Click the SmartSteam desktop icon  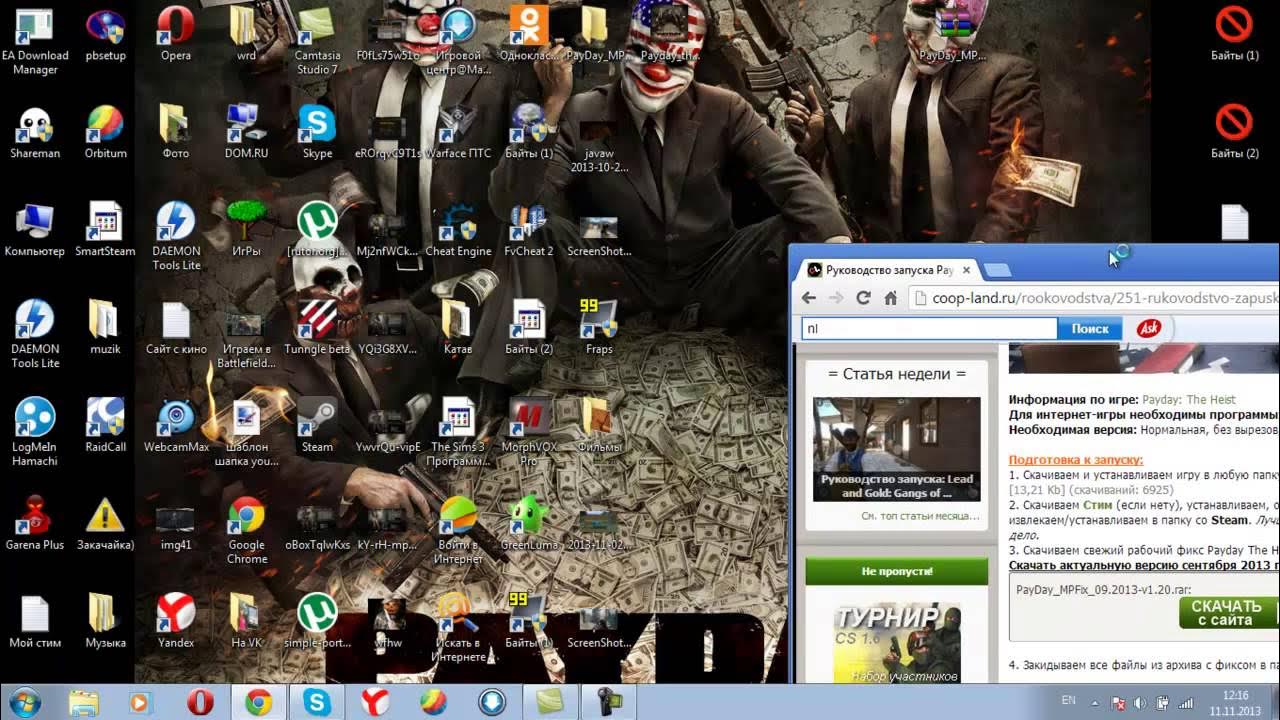tap(105, 231)
